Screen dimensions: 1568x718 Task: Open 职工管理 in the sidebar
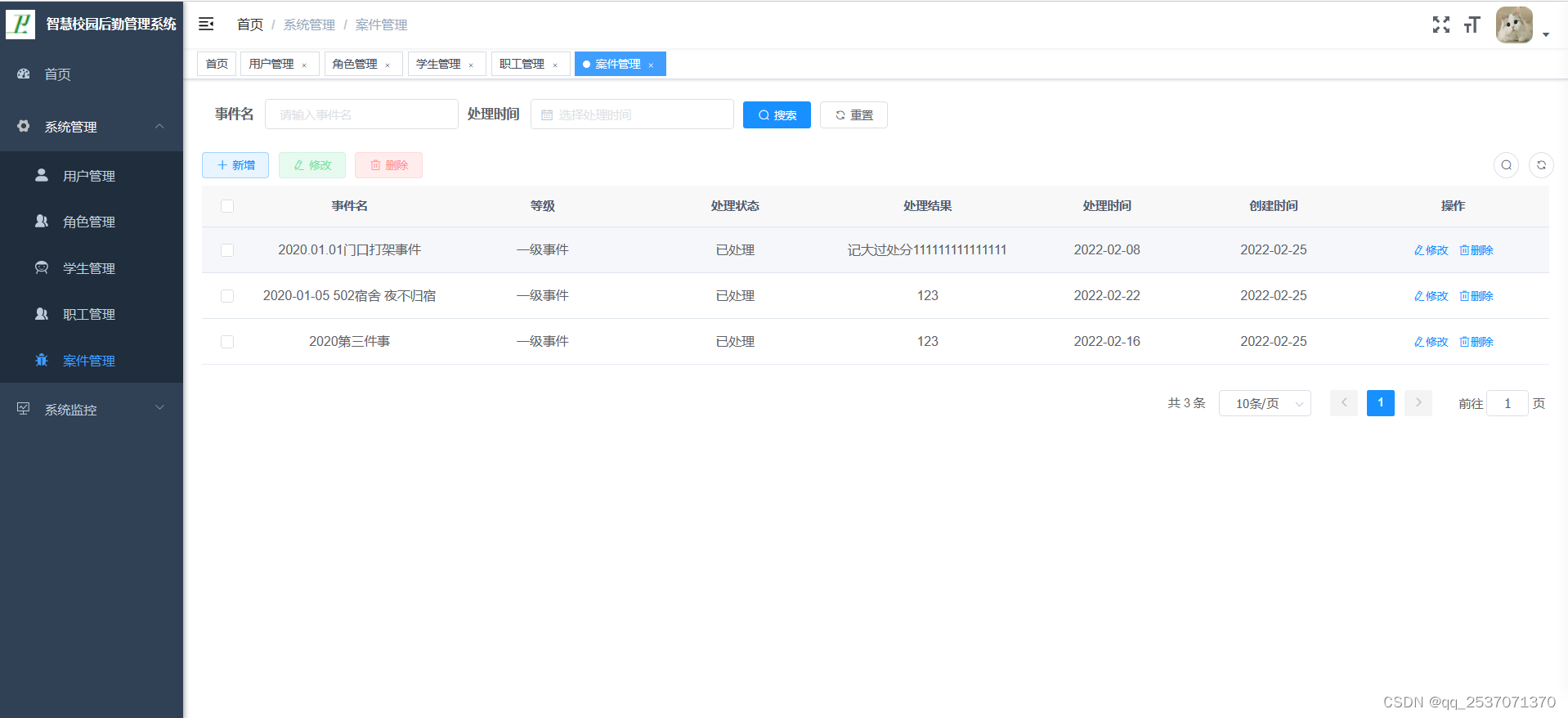(92, 314)
